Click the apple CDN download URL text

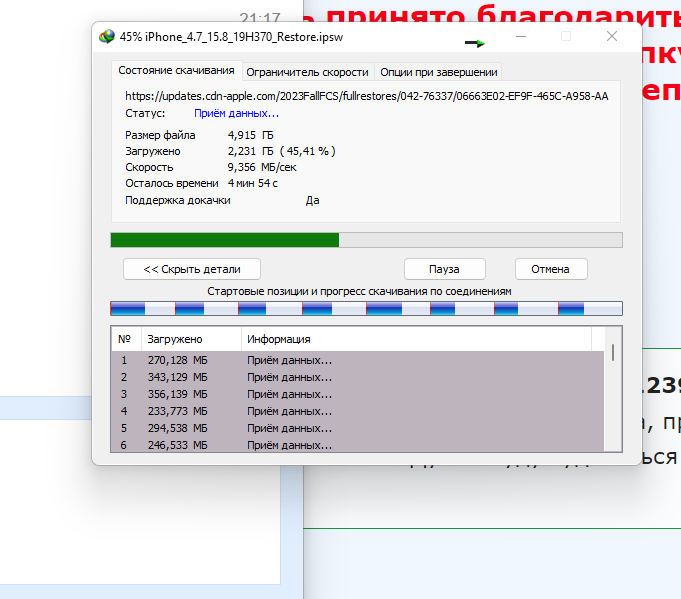click(367, 96)
